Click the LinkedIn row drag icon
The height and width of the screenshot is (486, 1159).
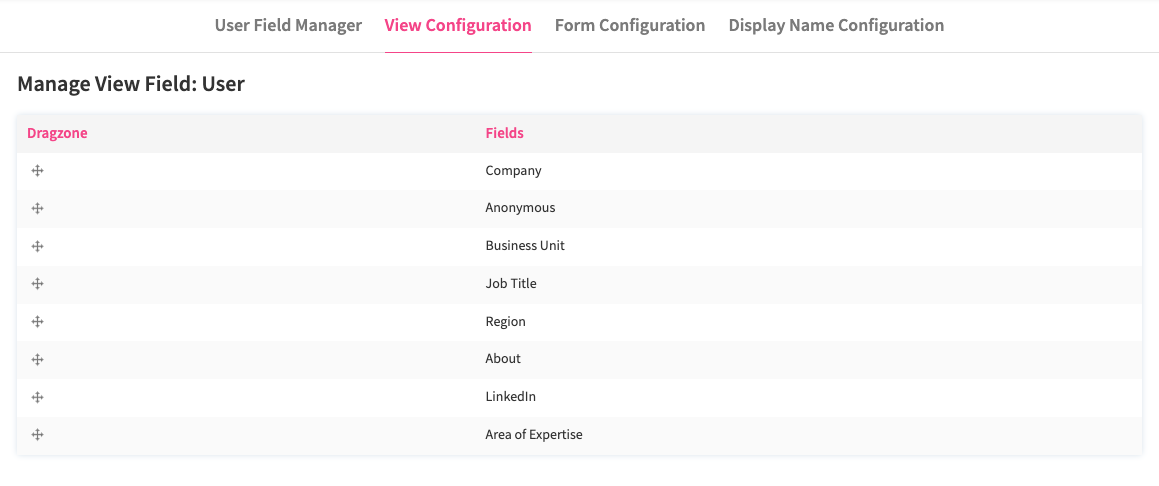pyautogui.click(x=37, y=397)
